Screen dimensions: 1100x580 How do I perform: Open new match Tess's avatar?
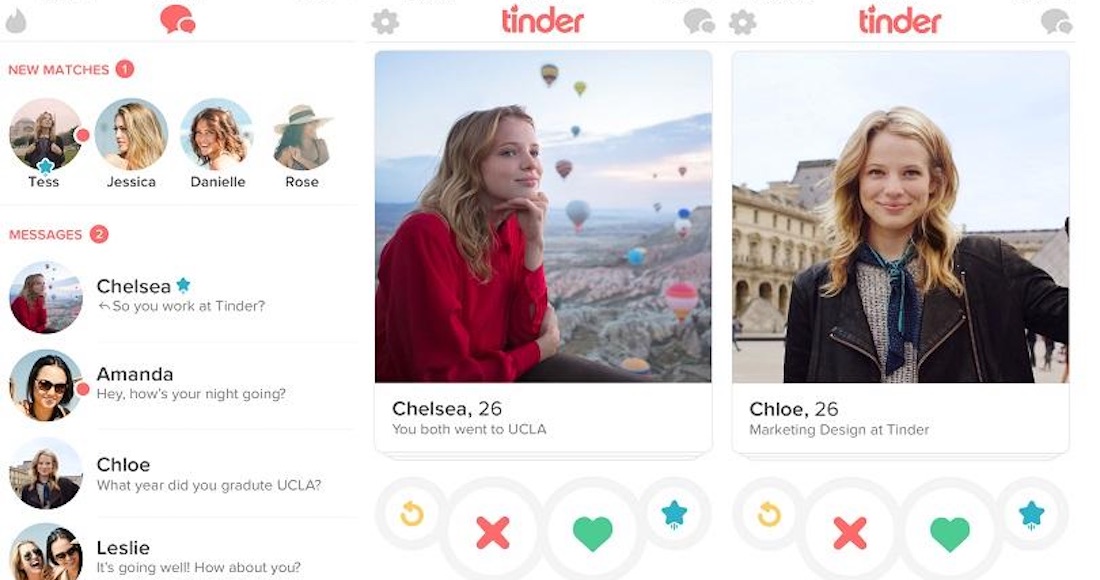click(46, 135)
